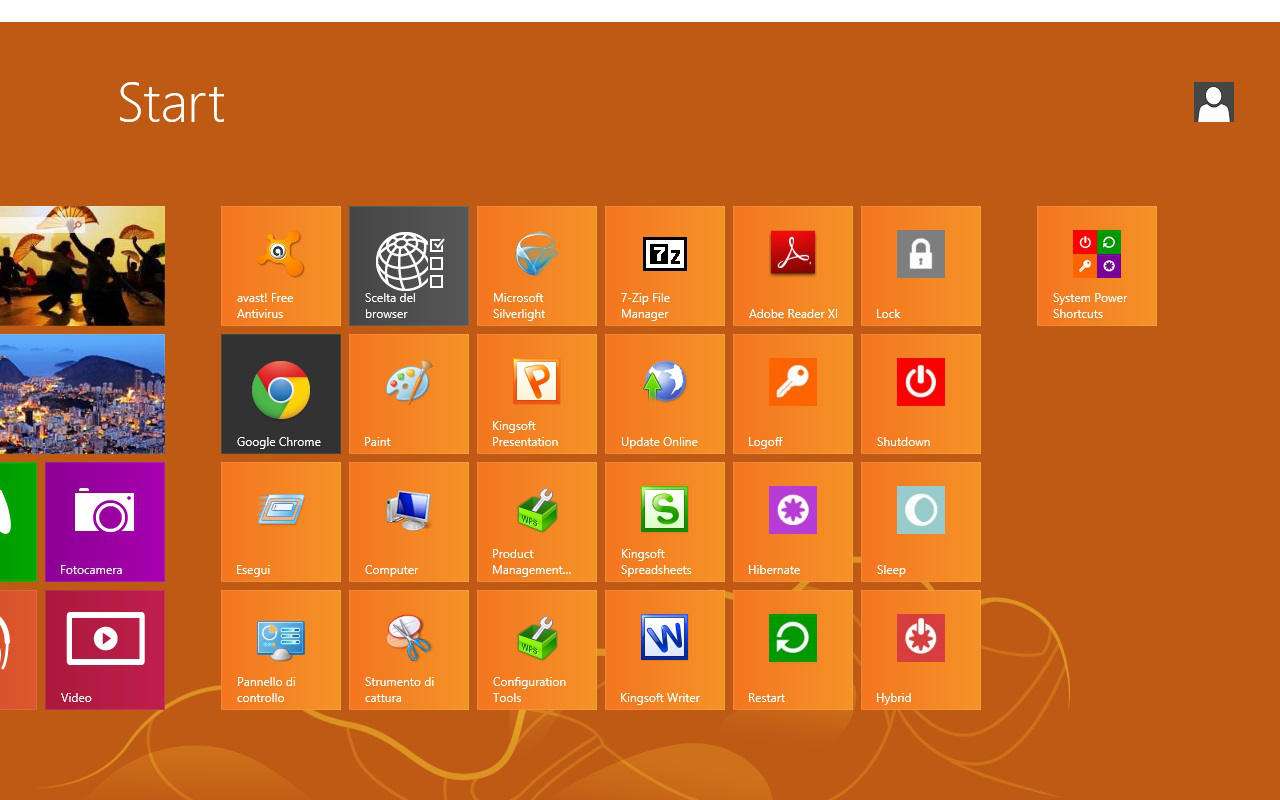The image size is (1280, 800).
Task: Launch Google Chrome
Action: [x=281, y=394]
